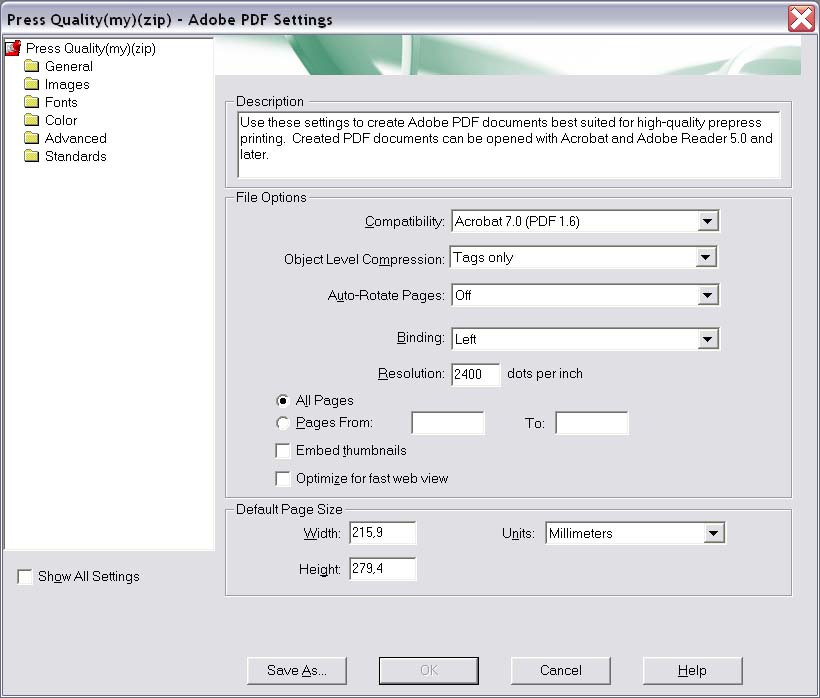Click the Pages From start field
Screen dimensions: 820x698
448,423
